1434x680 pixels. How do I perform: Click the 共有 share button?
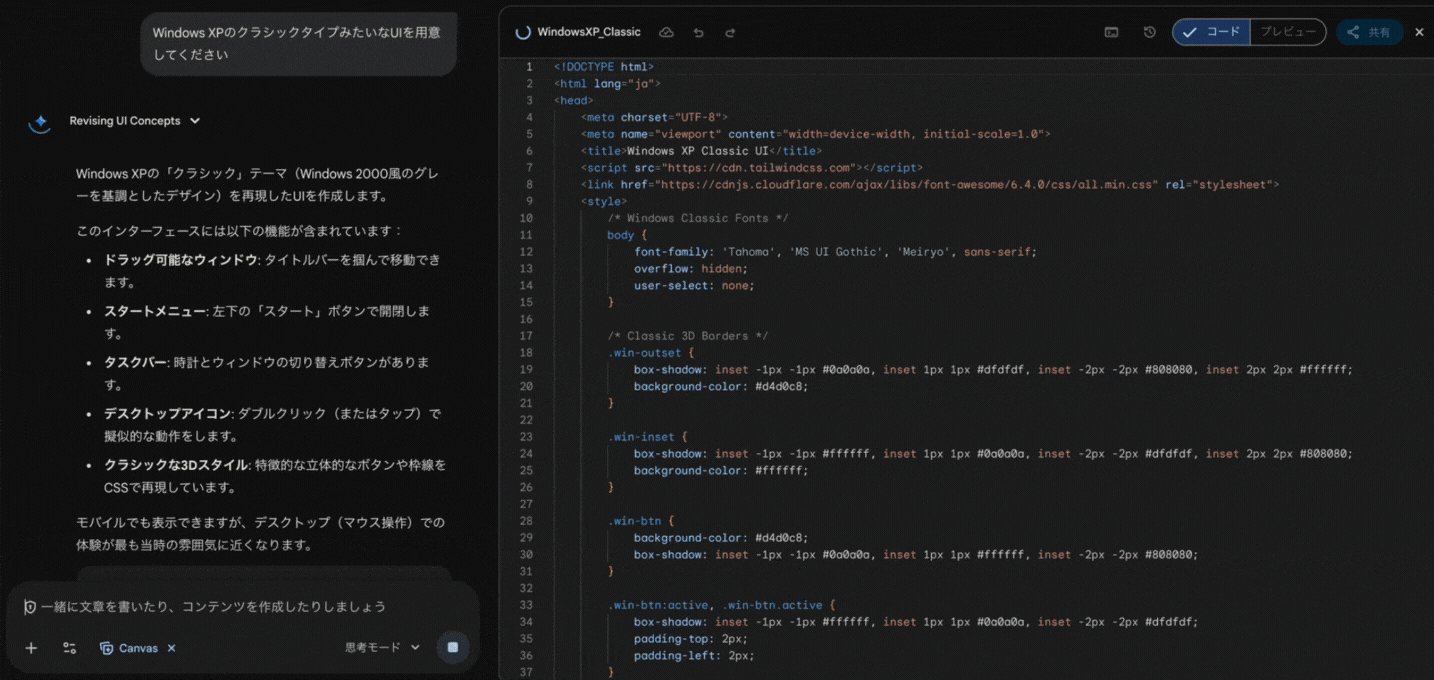click(1369, 32)
